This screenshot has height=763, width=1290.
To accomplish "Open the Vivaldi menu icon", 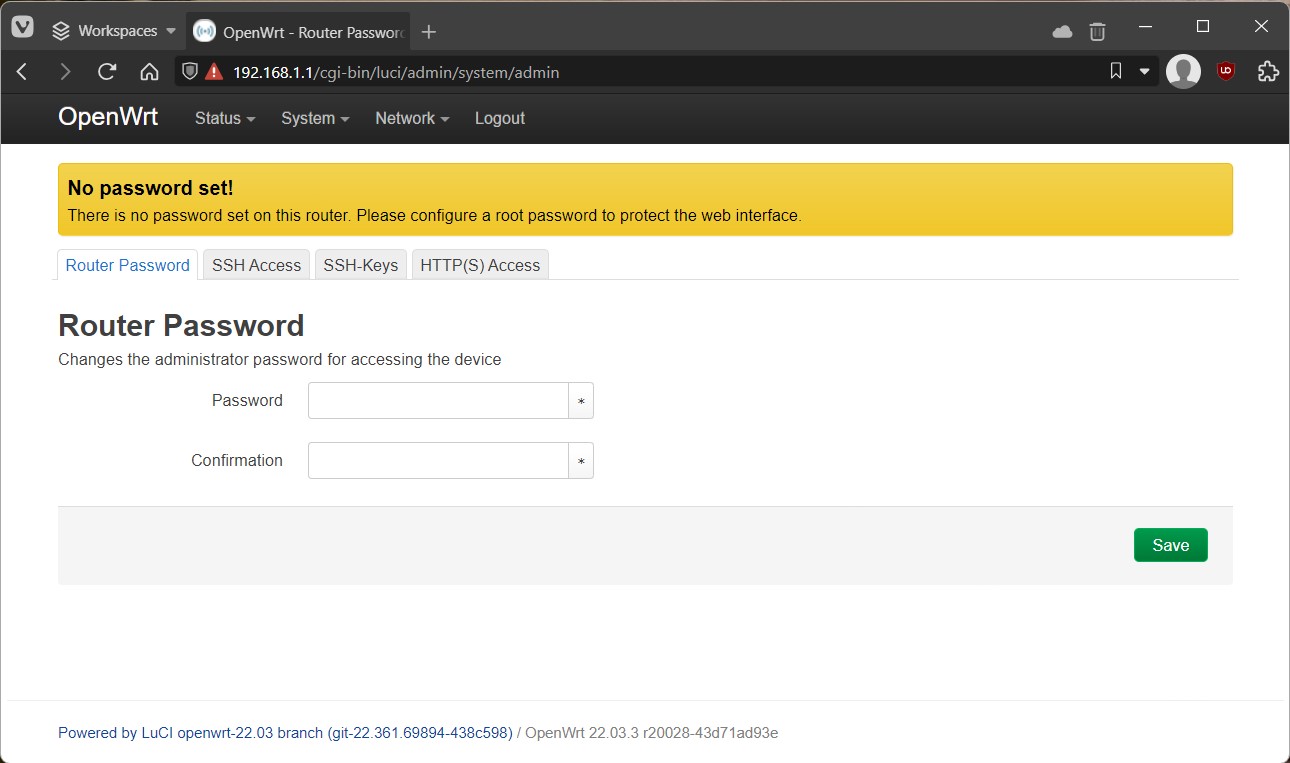I will click(22, 29).
